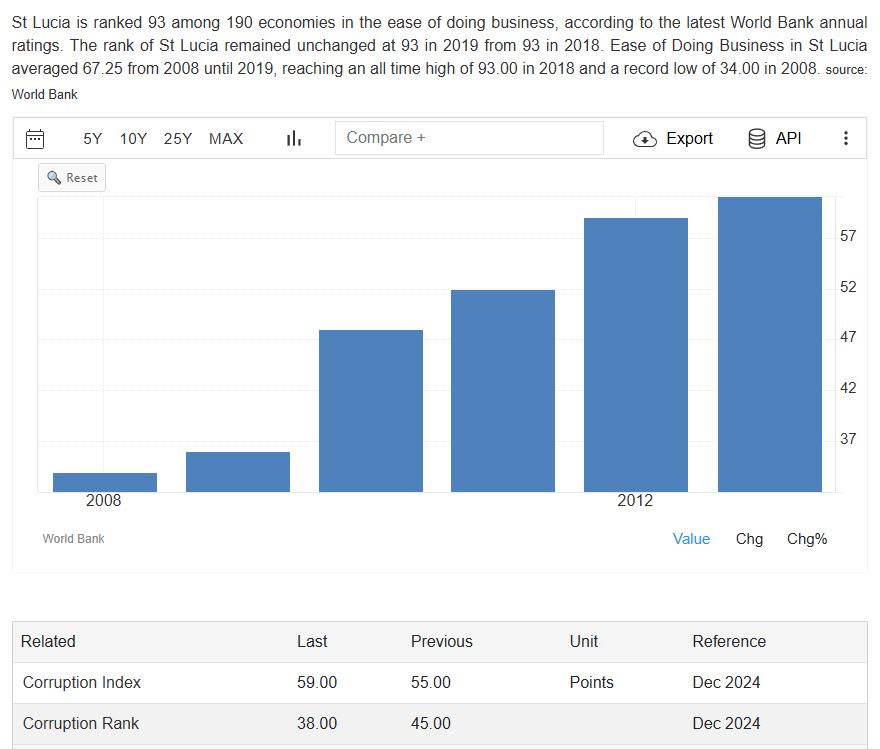Select the 5Y time range
Image resolution: width=880 pixels, height=749 pixels.
[93, 138]
